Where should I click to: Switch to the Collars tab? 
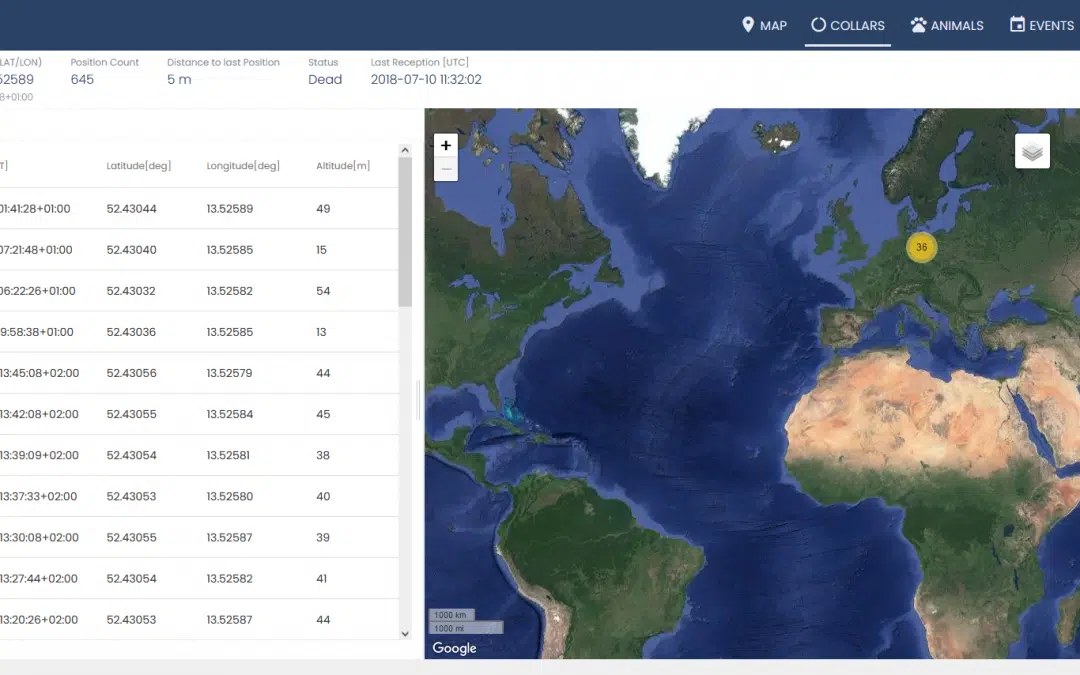pyautogui.click(x=848, y=25)
